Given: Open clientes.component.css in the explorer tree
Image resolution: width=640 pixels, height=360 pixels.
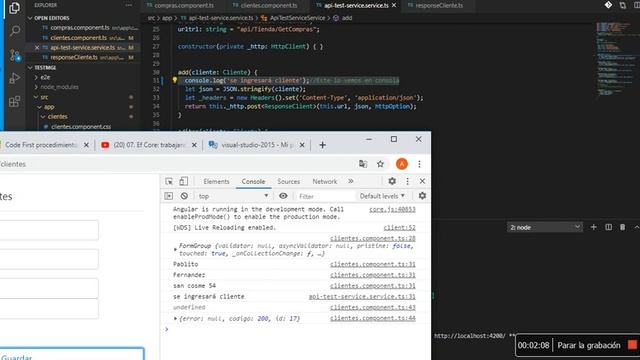Looking at the screenshot, I should (81, 127).
